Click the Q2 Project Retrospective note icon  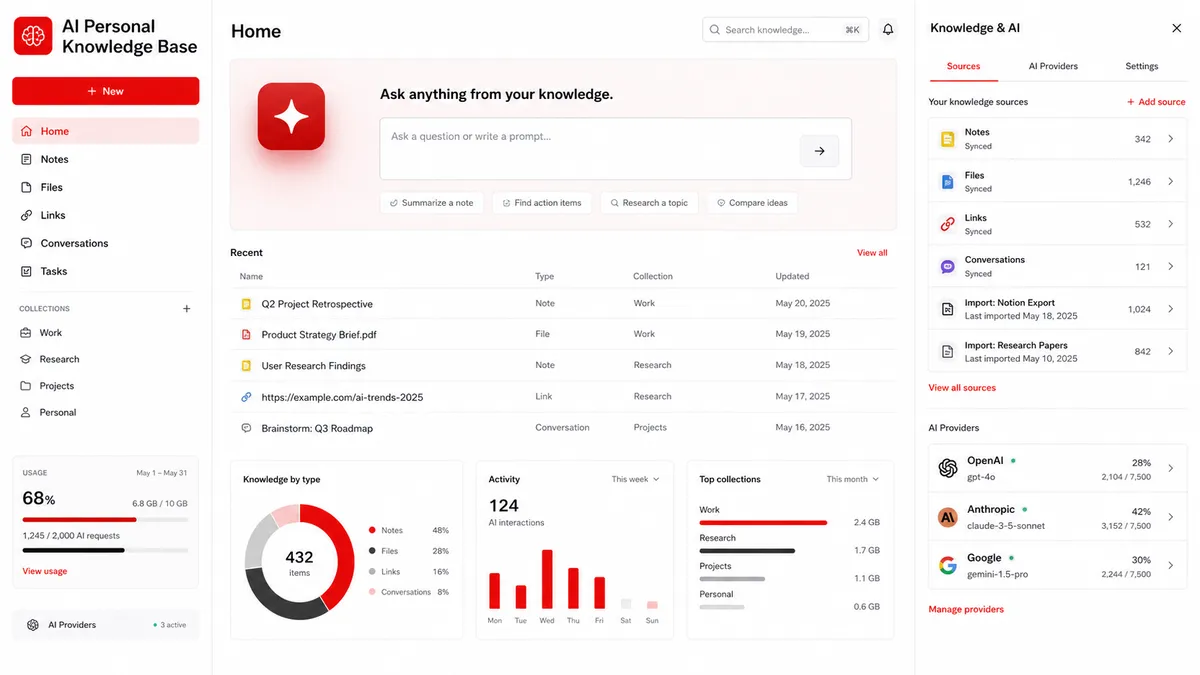tap(246, 304)
